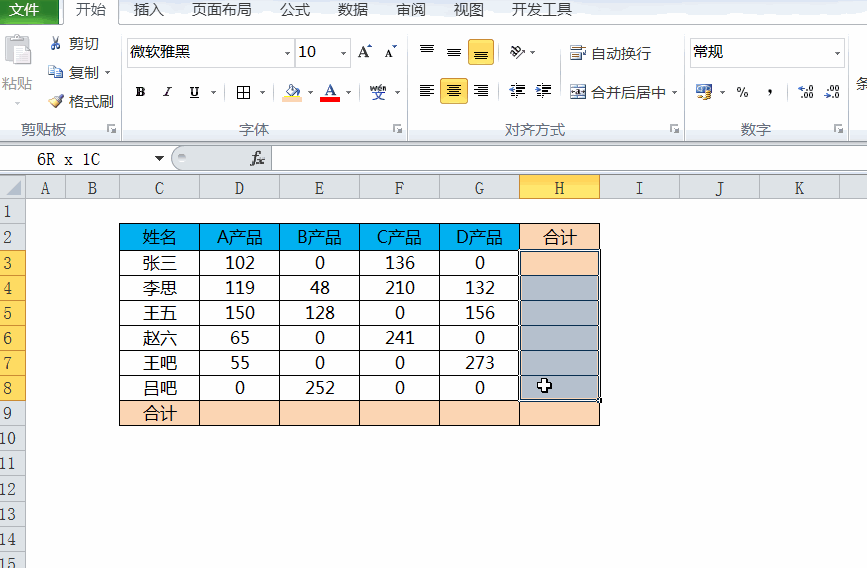Click the cell with value 273

tap(479, 363)
